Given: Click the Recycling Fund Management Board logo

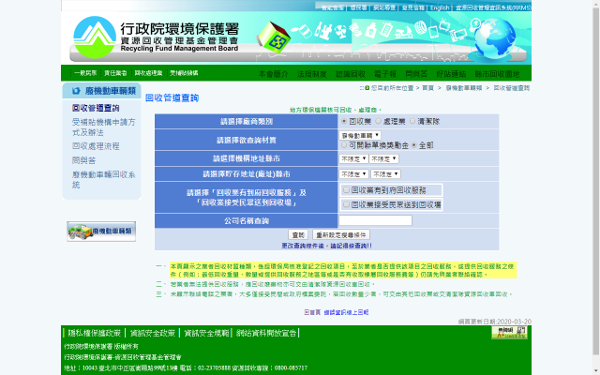Looking at the screenshot, I should (x=156, y=38).
